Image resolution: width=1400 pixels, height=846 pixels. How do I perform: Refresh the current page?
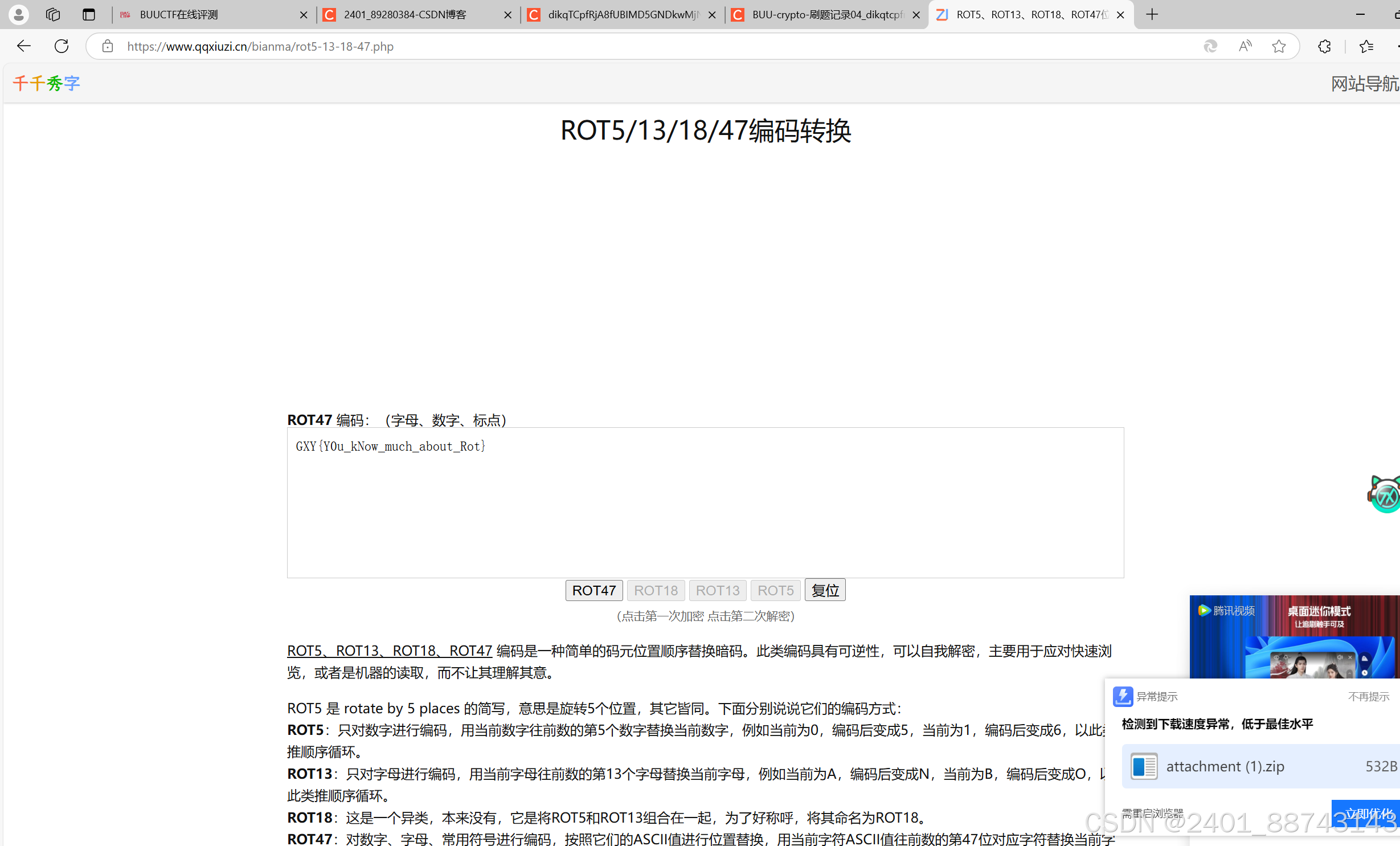click(62, 46)
